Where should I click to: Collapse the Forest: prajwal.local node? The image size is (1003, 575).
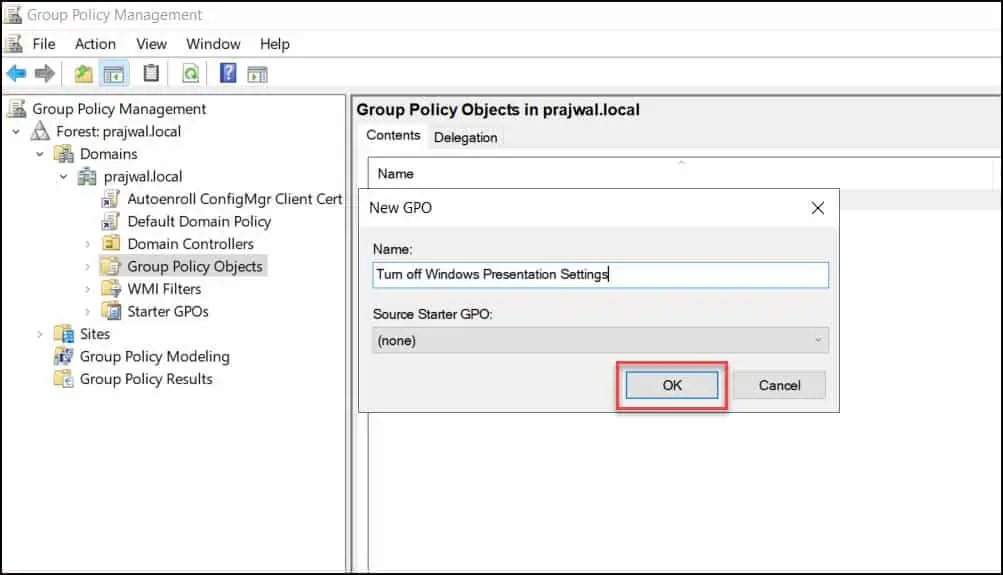(17, 132)
